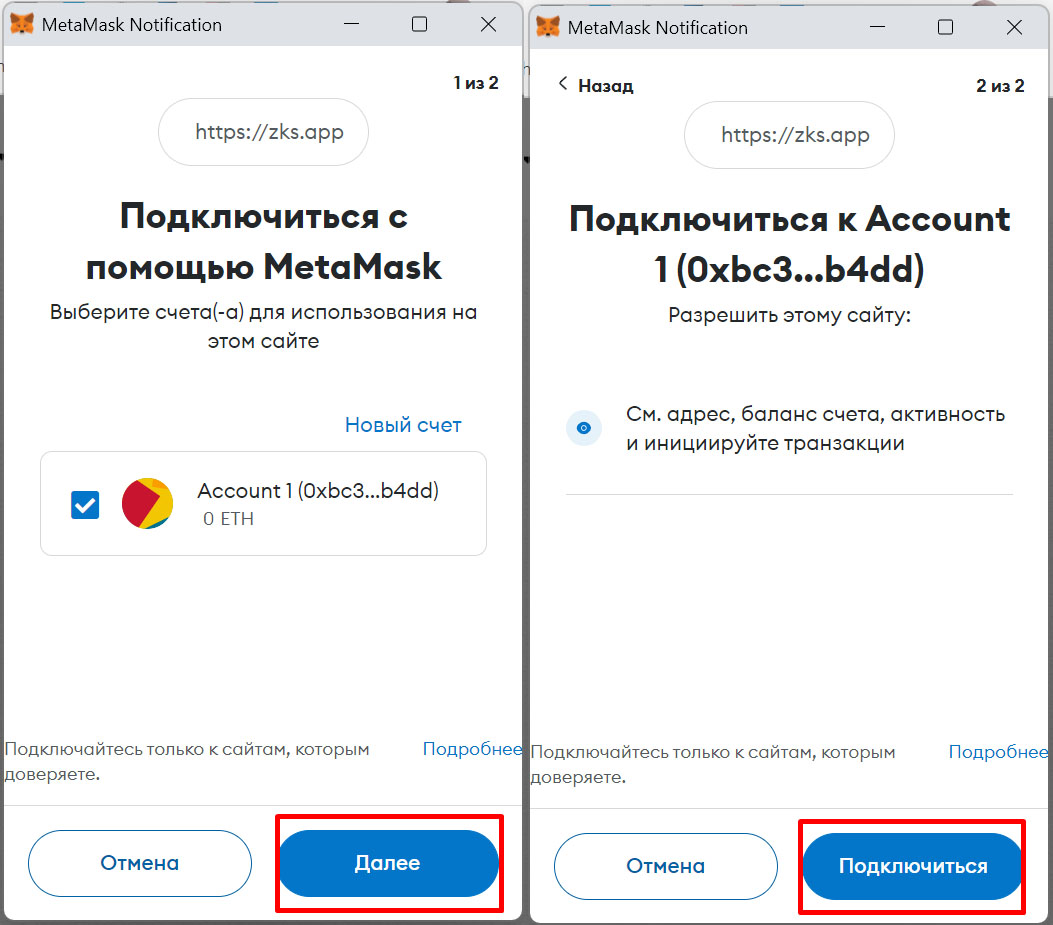Switch to step 2 из 2 indicator
This screenshot has height=925, width=1053.
(1000, 85)
